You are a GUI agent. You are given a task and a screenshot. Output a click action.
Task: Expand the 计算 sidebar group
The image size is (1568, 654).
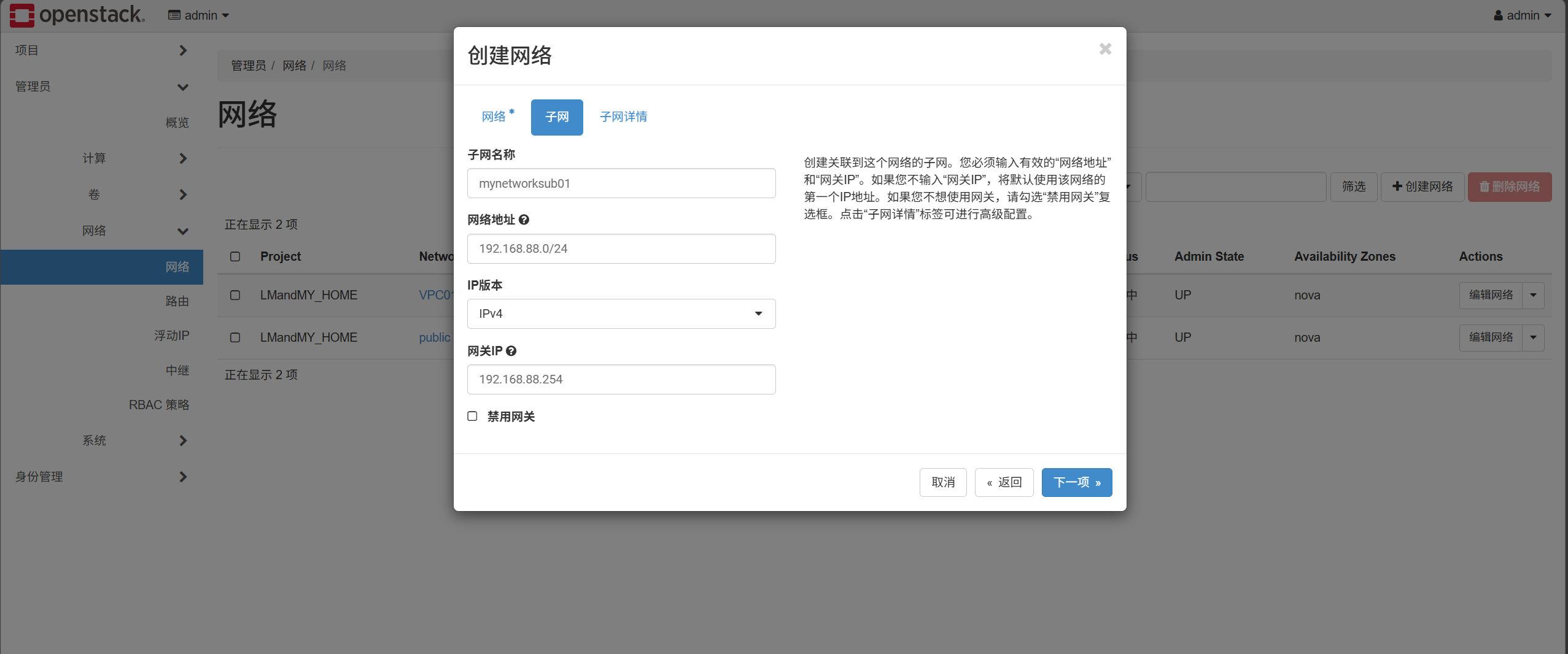101,158
